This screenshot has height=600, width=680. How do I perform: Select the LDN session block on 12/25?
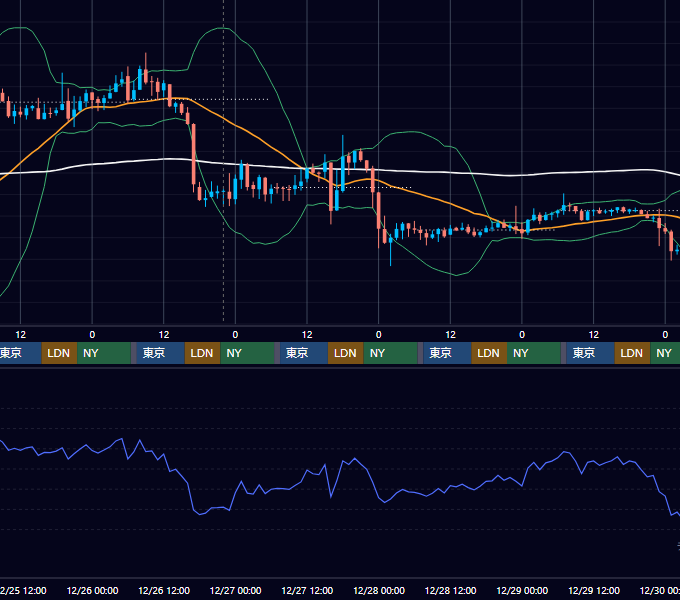pos(59,353)
